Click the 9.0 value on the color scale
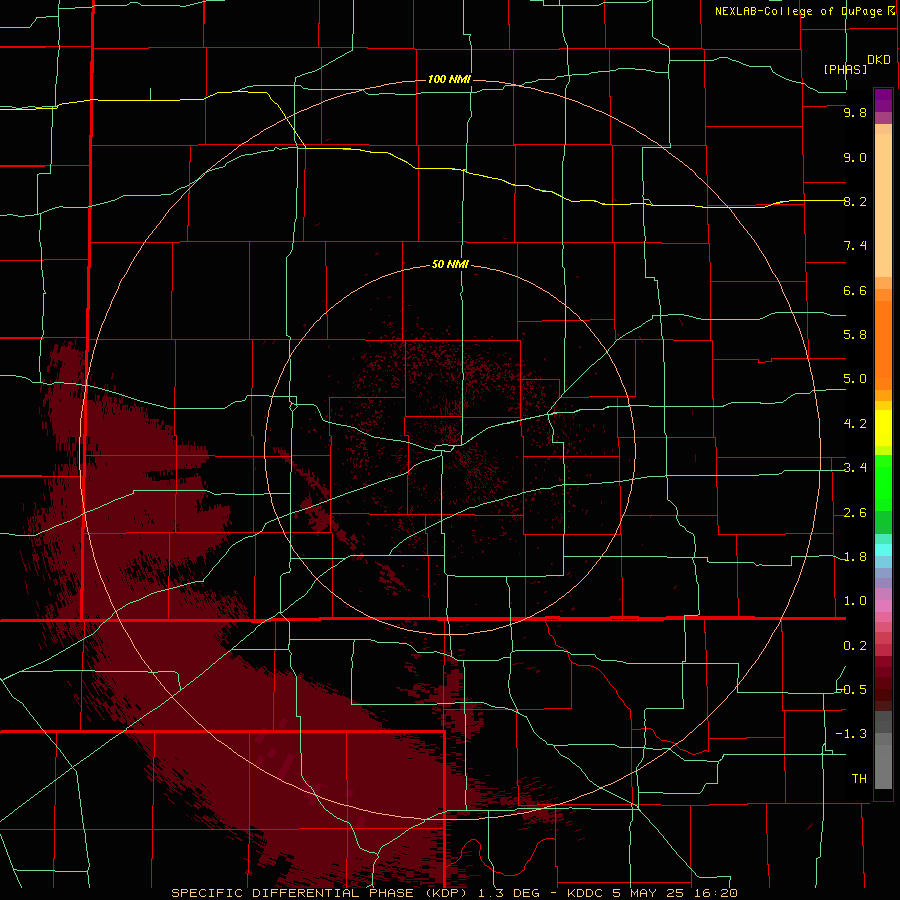This screenshot has height=900, width=900. [x=855, y=157]
